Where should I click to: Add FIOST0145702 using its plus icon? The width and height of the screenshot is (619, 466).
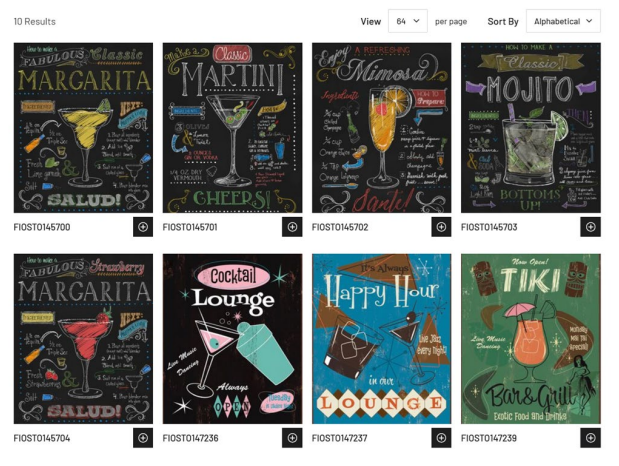click(x=441, y=227)
